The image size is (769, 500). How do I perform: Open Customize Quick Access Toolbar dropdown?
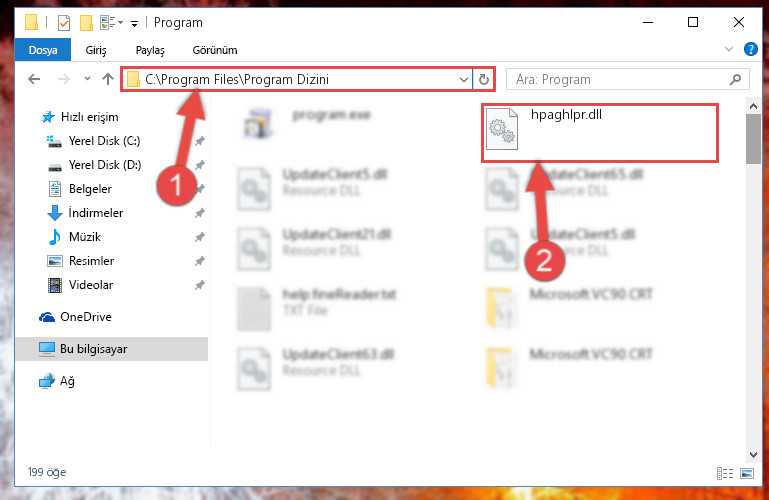(134, 23)
